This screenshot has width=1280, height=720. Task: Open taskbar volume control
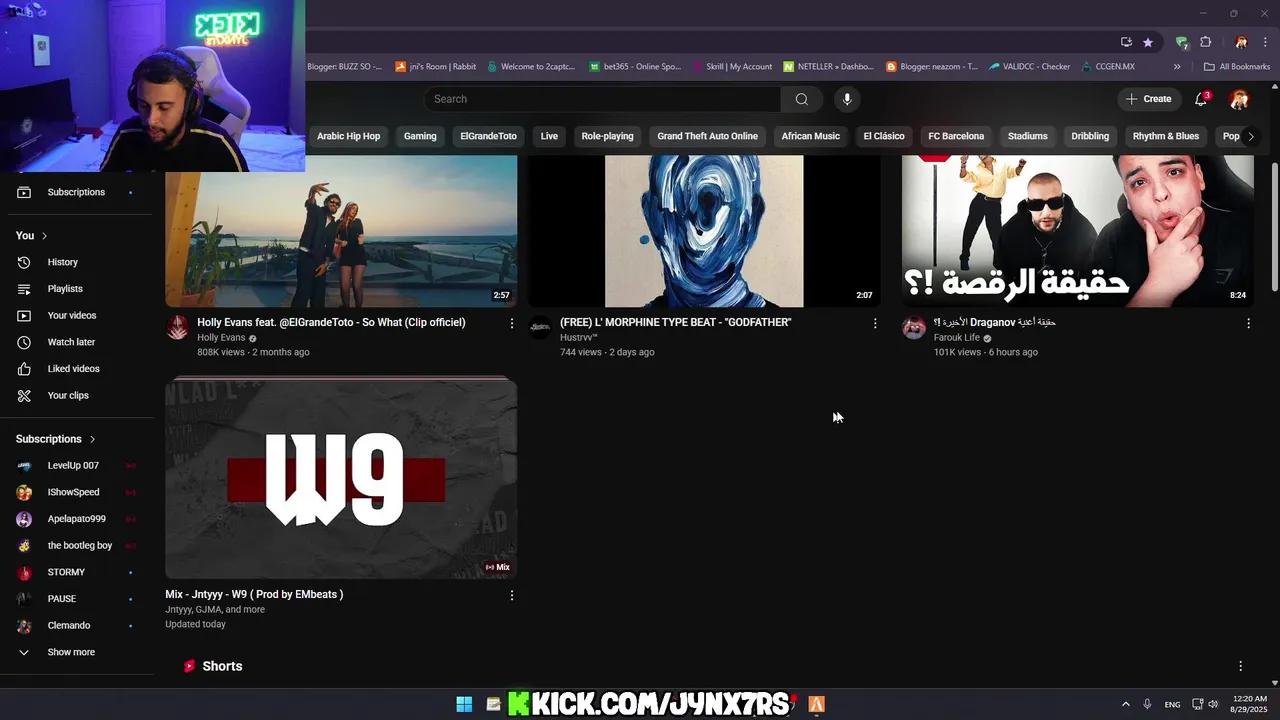click(x=1213, y=704)
